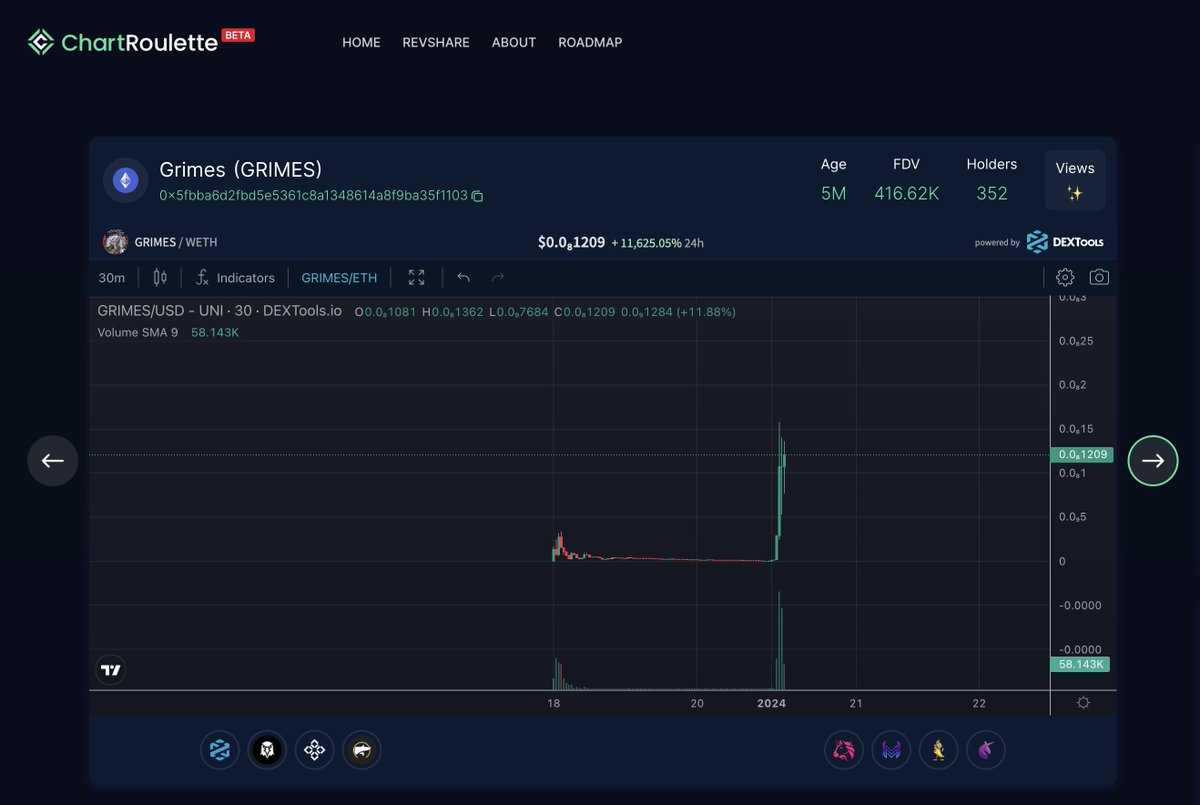
Task: Click the 18 date label on the time axis
Action: [x=553, y=703]
